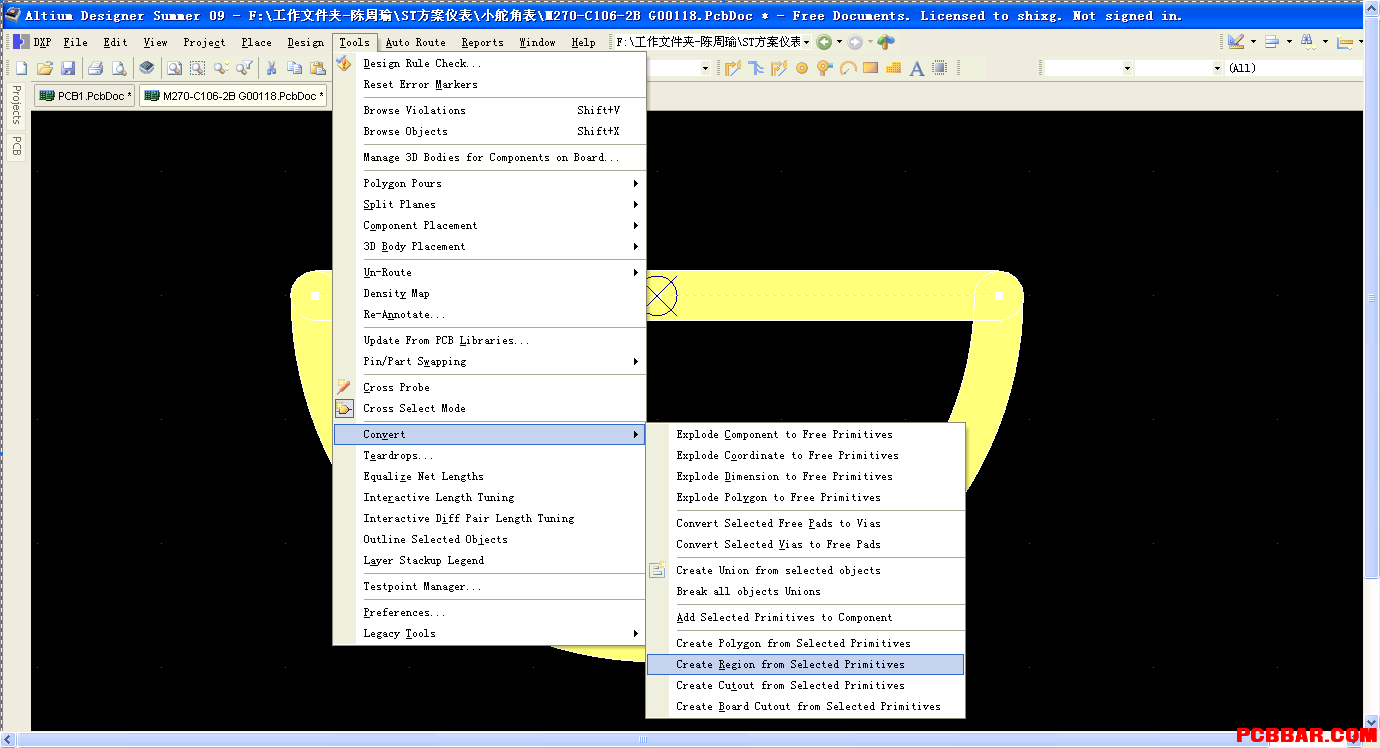Click the Print icon in toolbar
This screenshot has height=748, width=1380.
click(x=96, y=68)
